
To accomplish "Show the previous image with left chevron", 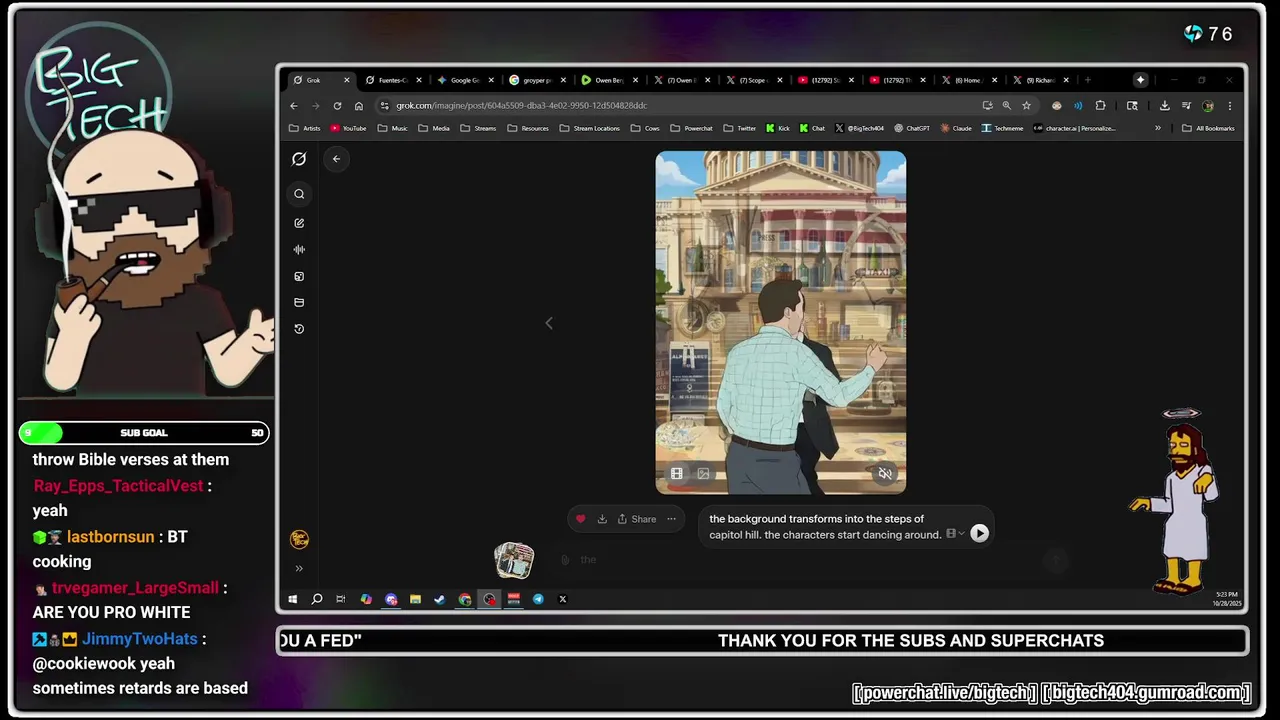I will coord(548,323).
